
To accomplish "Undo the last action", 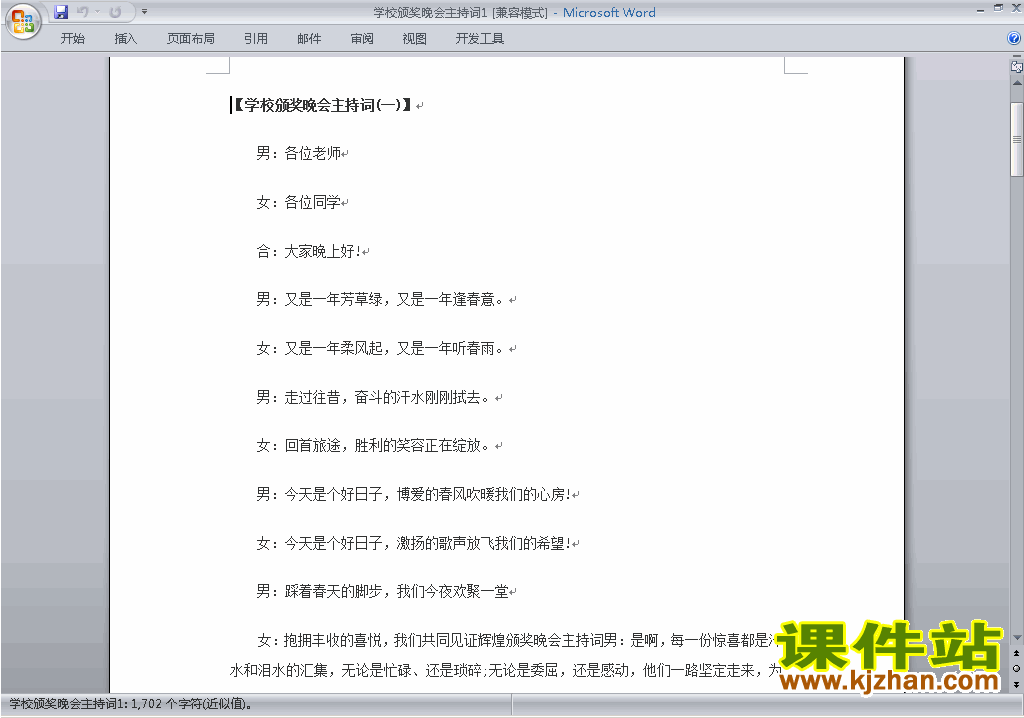I will [x=83, y=12].
